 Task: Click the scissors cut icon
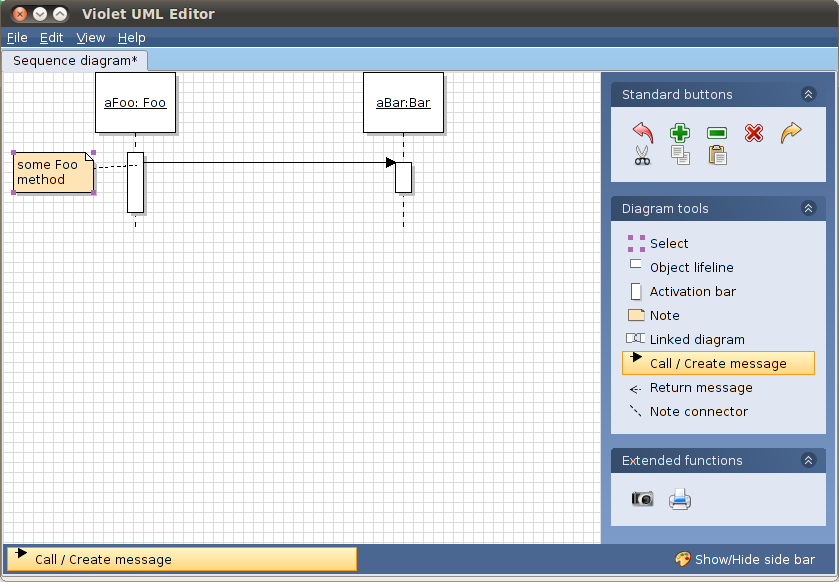coord(643,155)
